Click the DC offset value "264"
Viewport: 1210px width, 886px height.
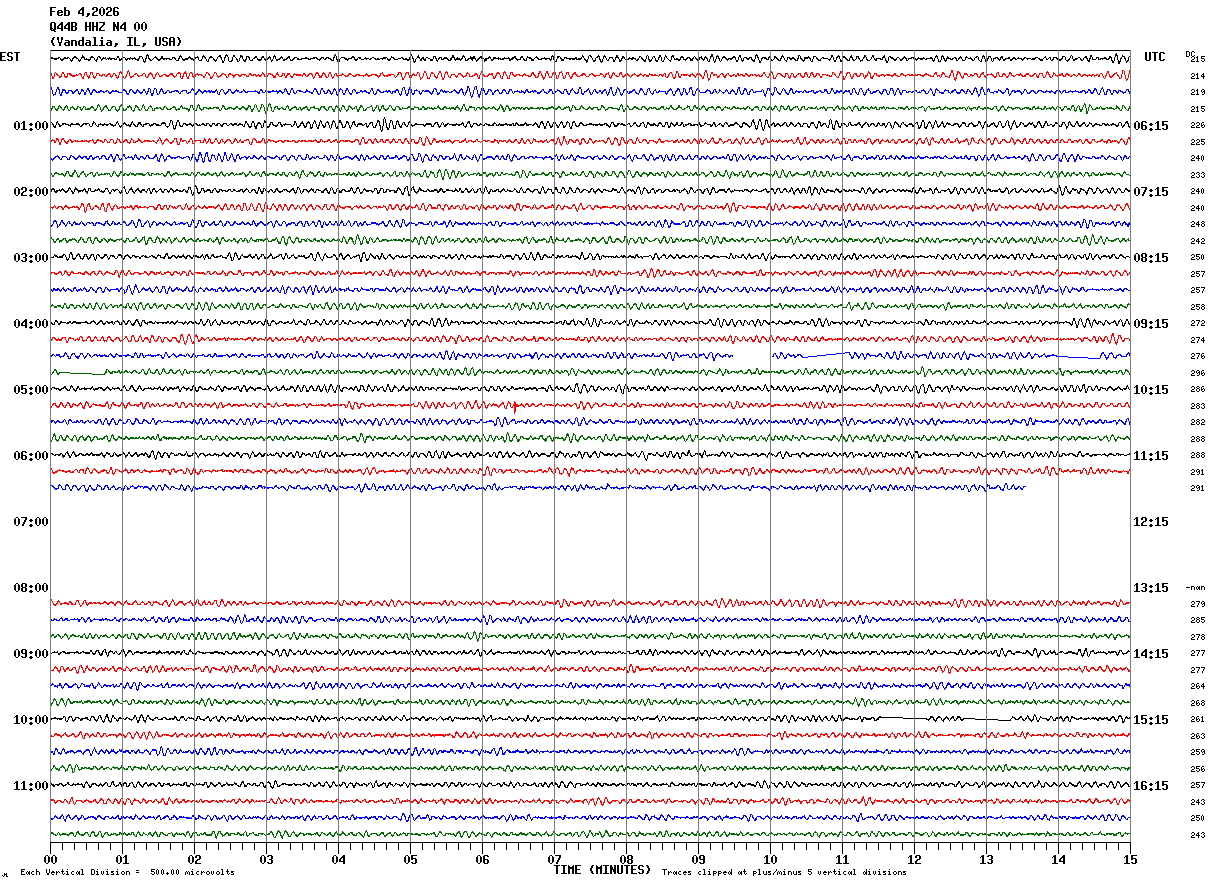1197,686
